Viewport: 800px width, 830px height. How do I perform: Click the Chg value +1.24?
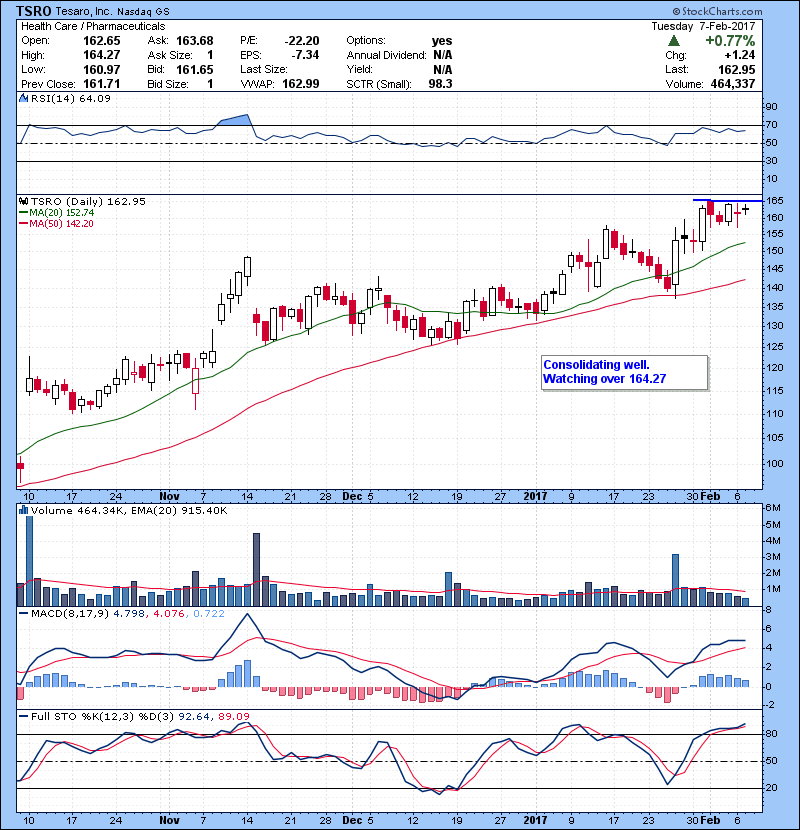click(740, 55)
